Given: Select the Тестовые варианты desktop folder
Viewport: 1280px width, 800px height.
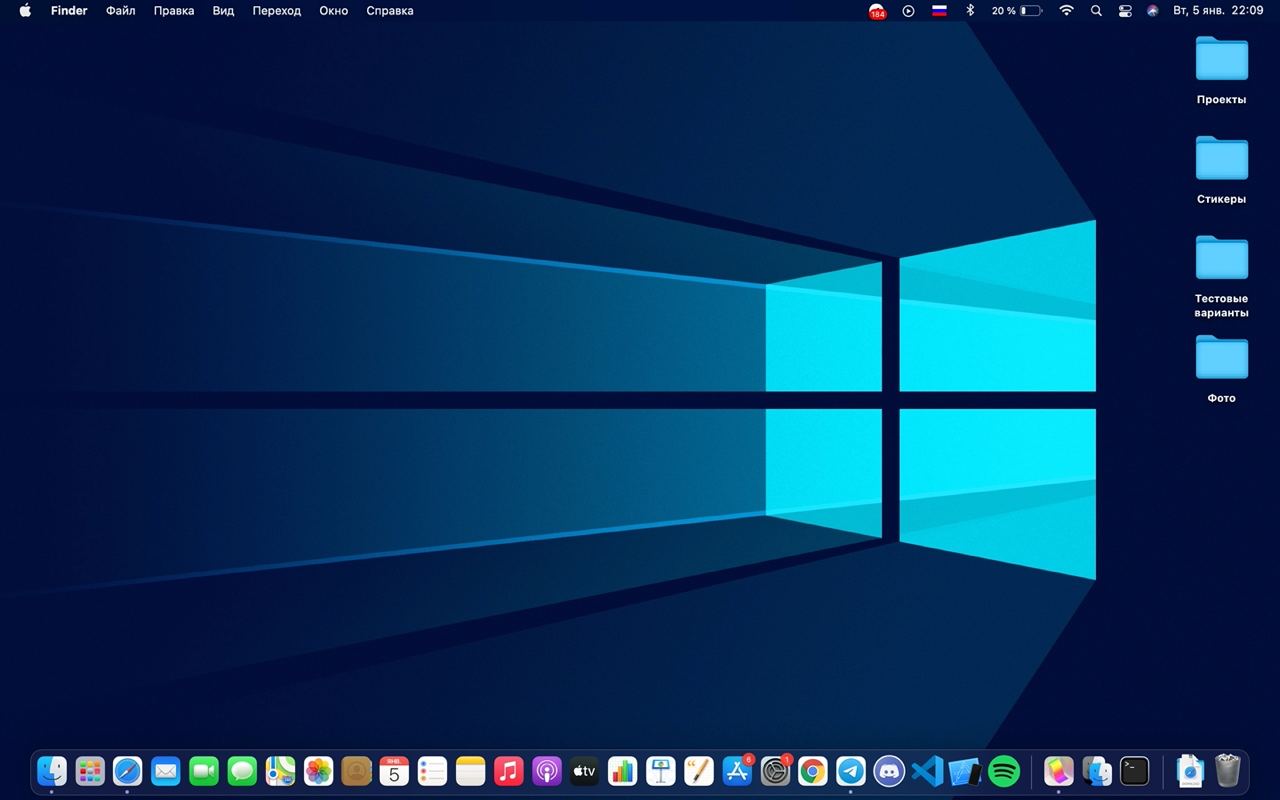Looking at the screenshot, I should point(1221,276).
